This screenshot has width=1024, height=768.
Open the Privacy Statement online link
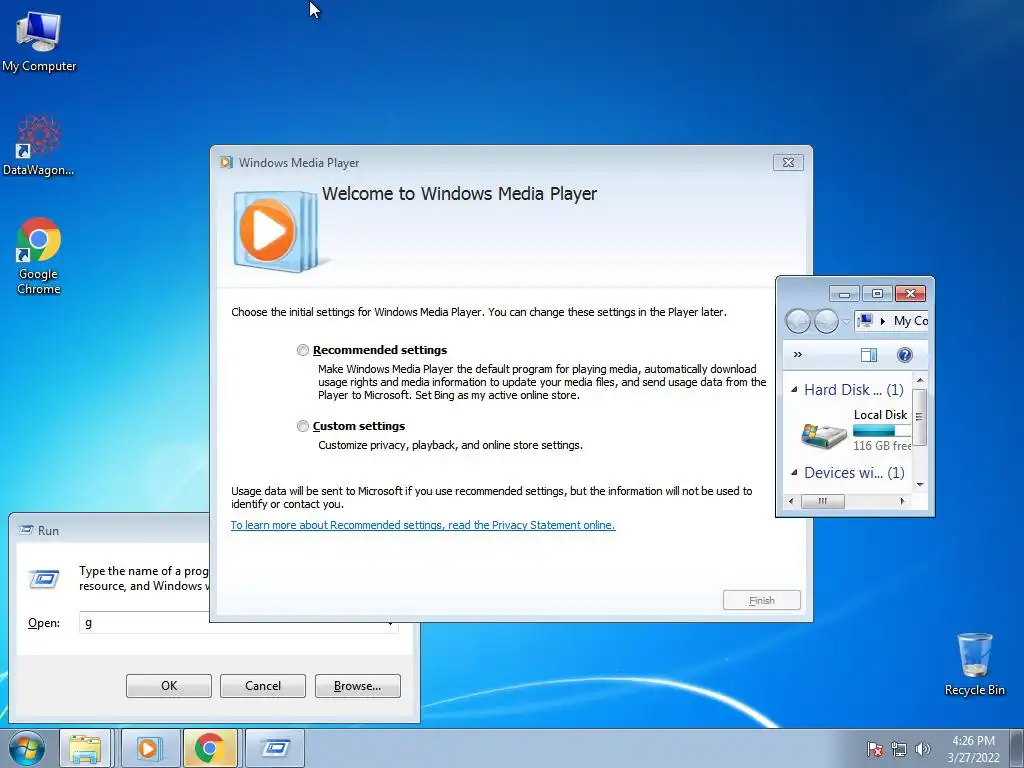[423, 525]
